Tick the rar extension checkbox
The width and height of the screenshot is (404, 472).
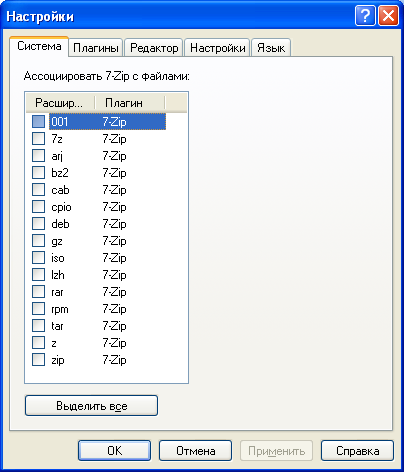coord(38,292)
